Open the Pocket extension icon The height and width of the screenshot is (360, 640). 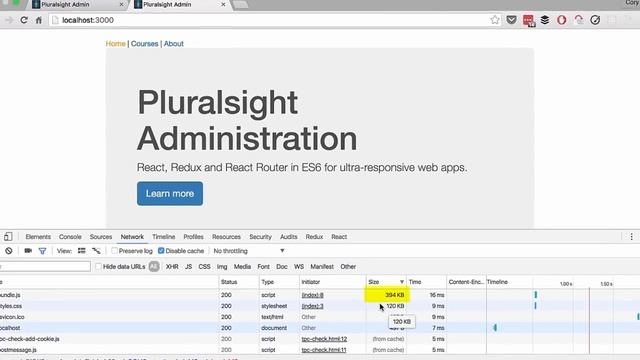tap(511, 20)
